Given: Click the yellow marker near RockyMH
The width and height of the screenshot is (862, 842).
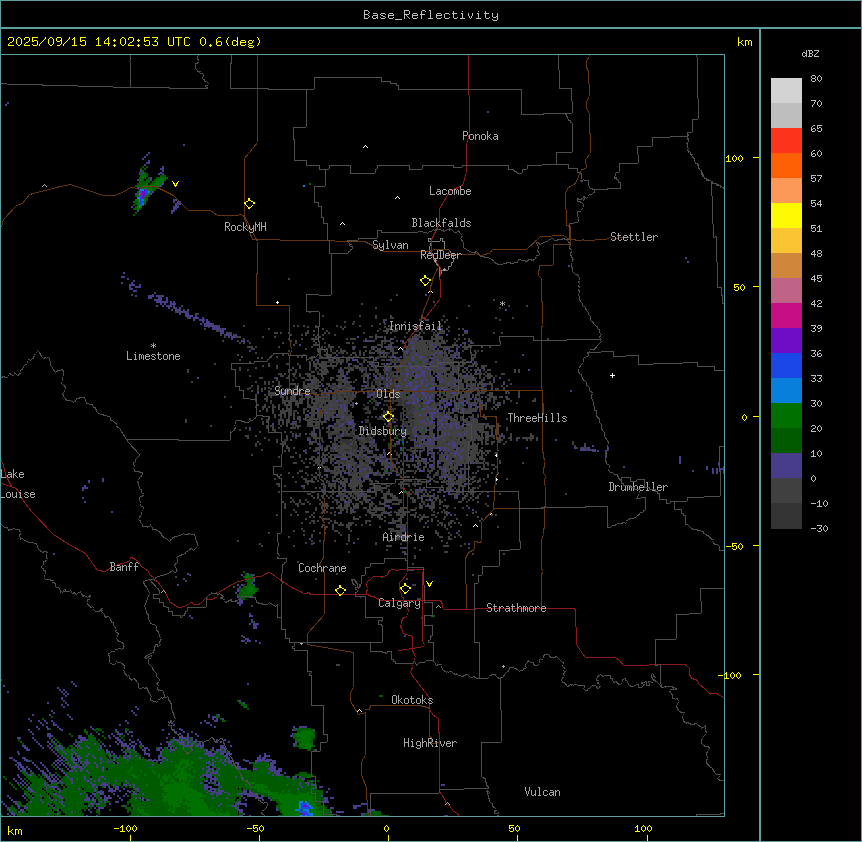Looking at the screenshot, I should tap(249, 203).
